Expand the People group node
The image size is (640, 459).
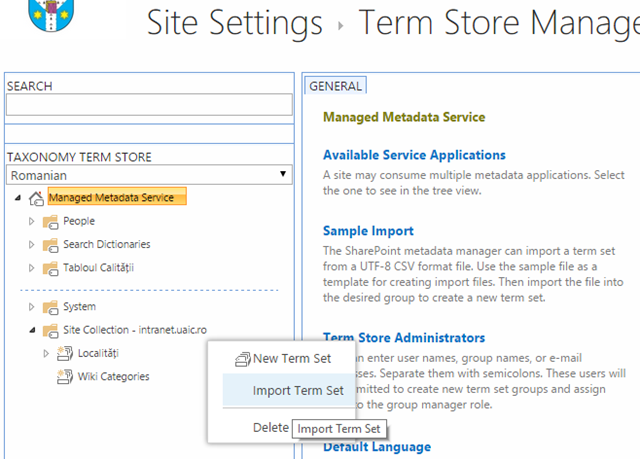point(31,221)
